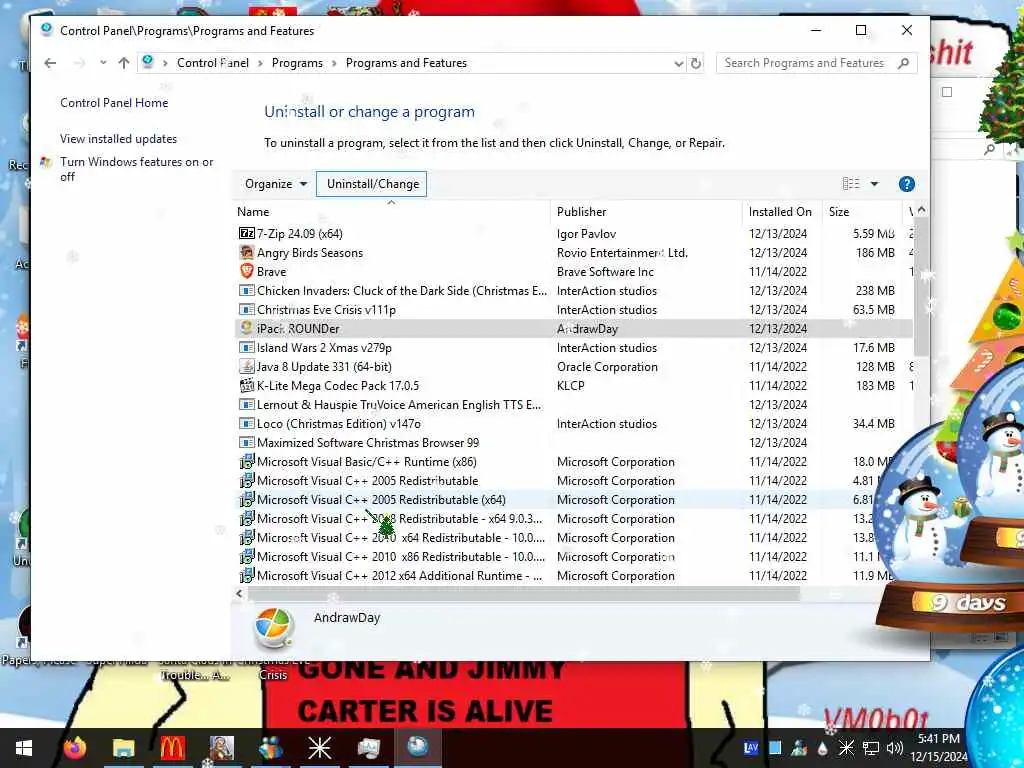Click the Control Panel breadcrumb
This screenshot has width=1024, height=768.
point(212,63)
